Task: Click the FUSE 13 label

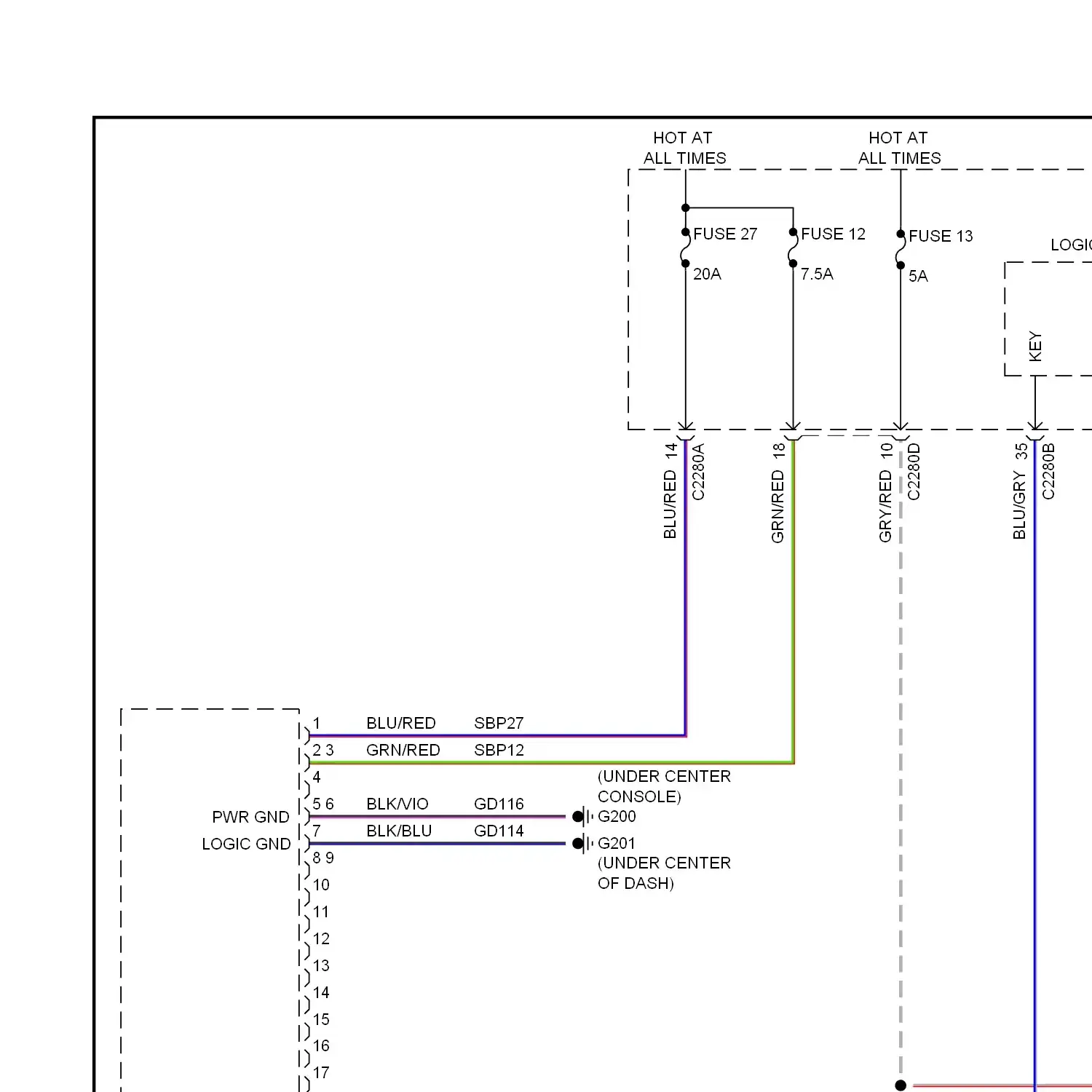Action: coord(941,236)
